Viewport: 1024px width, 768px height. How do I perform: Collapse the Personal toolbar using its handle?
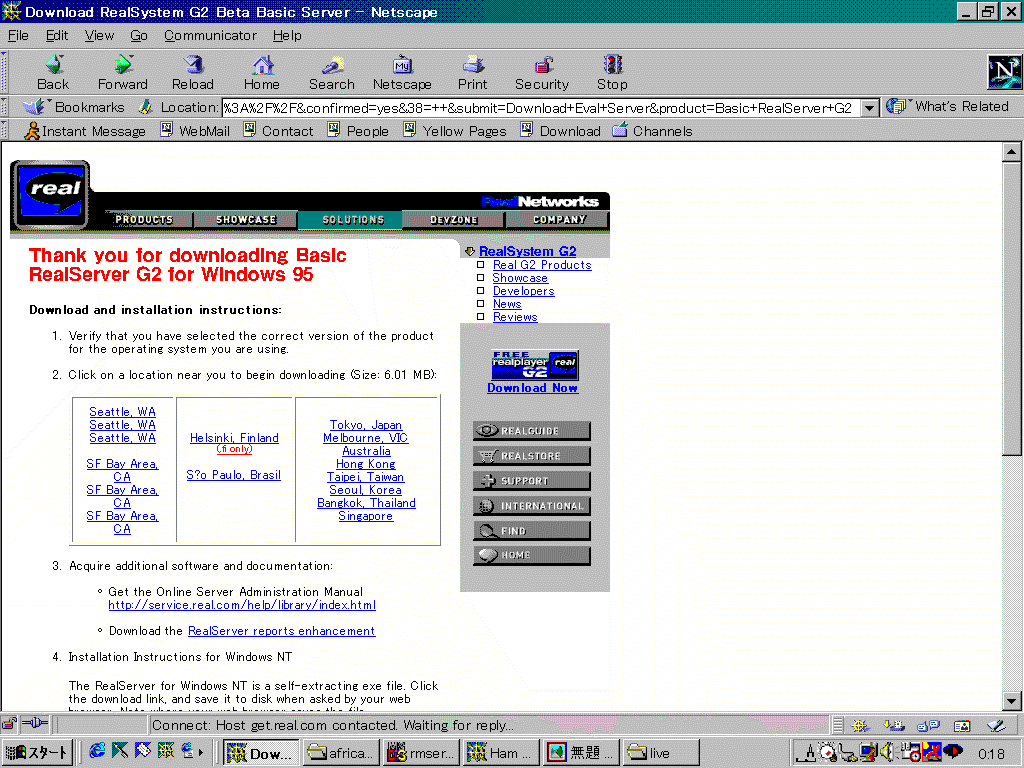4,131
